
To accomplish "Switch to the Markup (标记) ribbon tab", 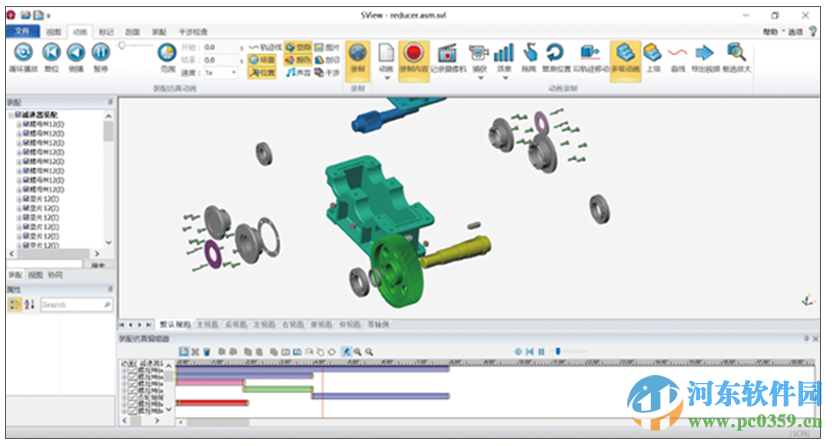I will pos(106,32).
